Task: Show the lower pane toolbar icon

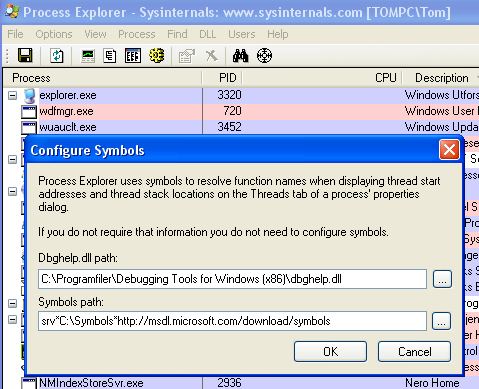Action: tap(133, 56)
